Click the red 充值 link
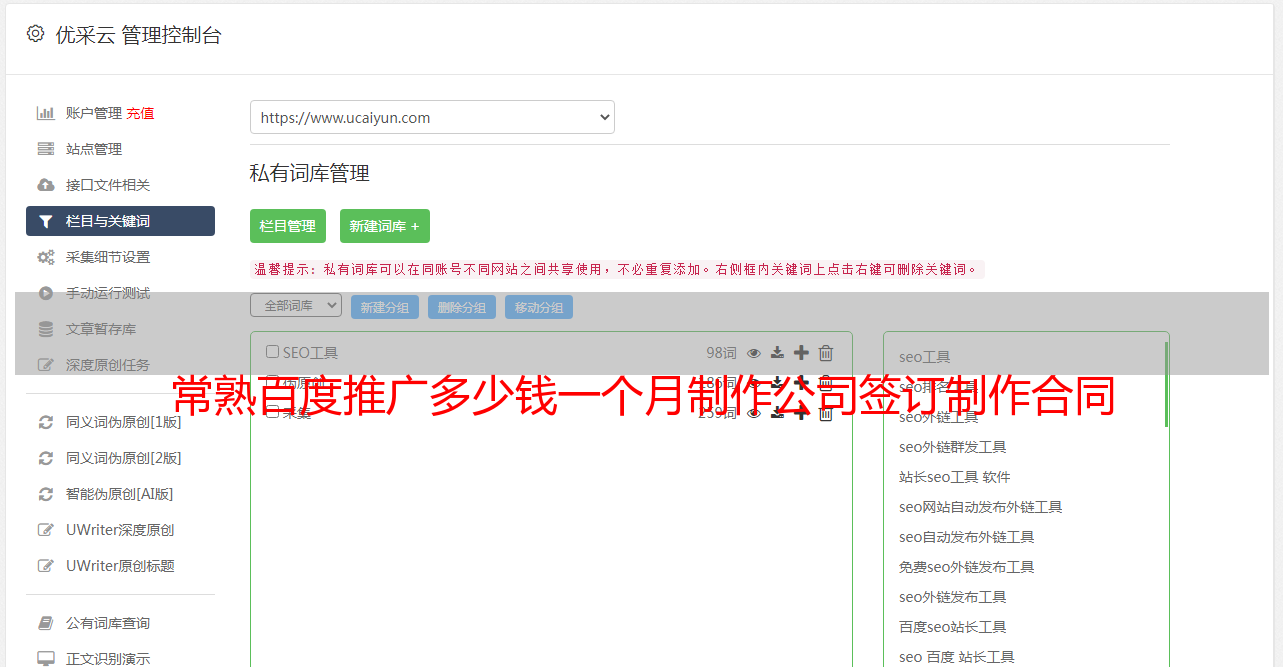Screen dimensions: 1283x667 click(x=140, y=113)
